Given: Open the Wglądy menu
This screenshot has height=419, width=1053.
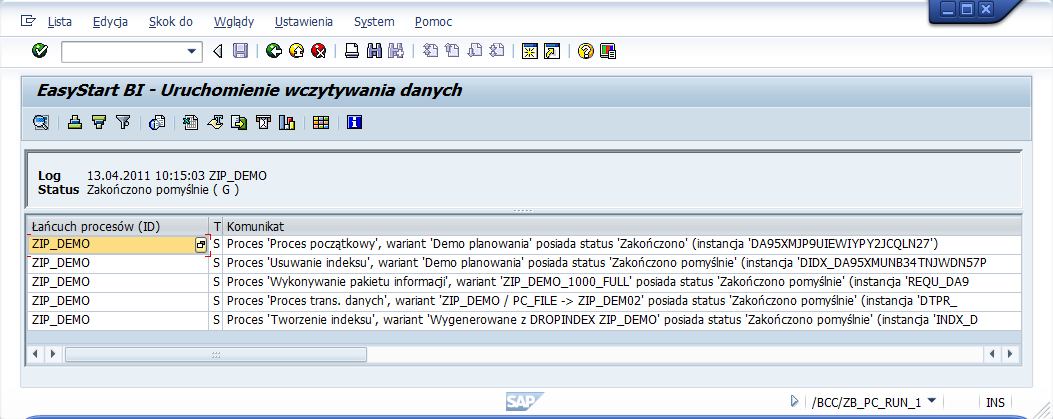Looking at the screenshot, I should (234, 21).
